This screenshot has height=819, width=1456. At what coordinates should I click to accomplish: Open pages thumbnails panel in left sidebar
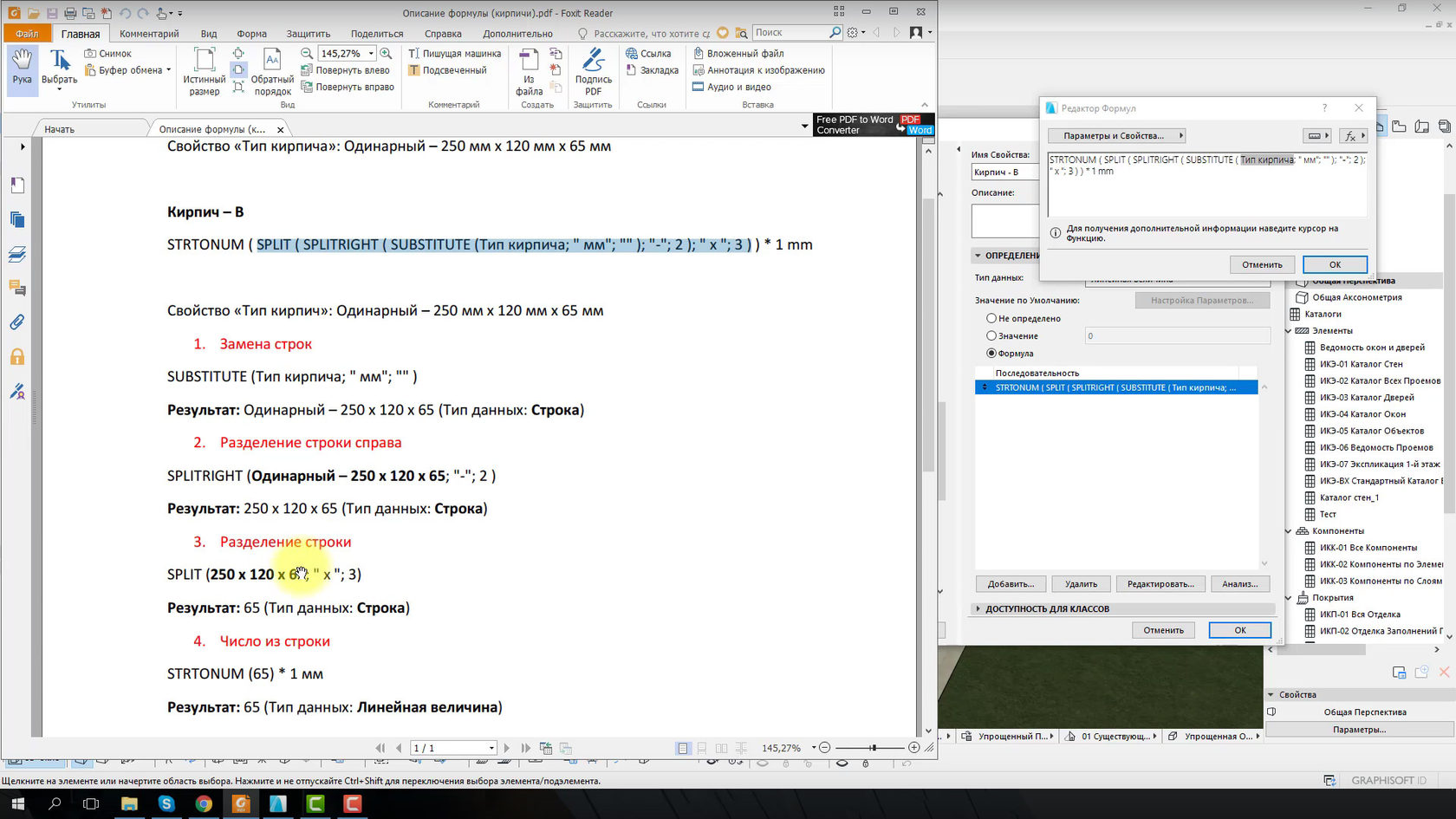pyautogui.click(x=17, y=219)
